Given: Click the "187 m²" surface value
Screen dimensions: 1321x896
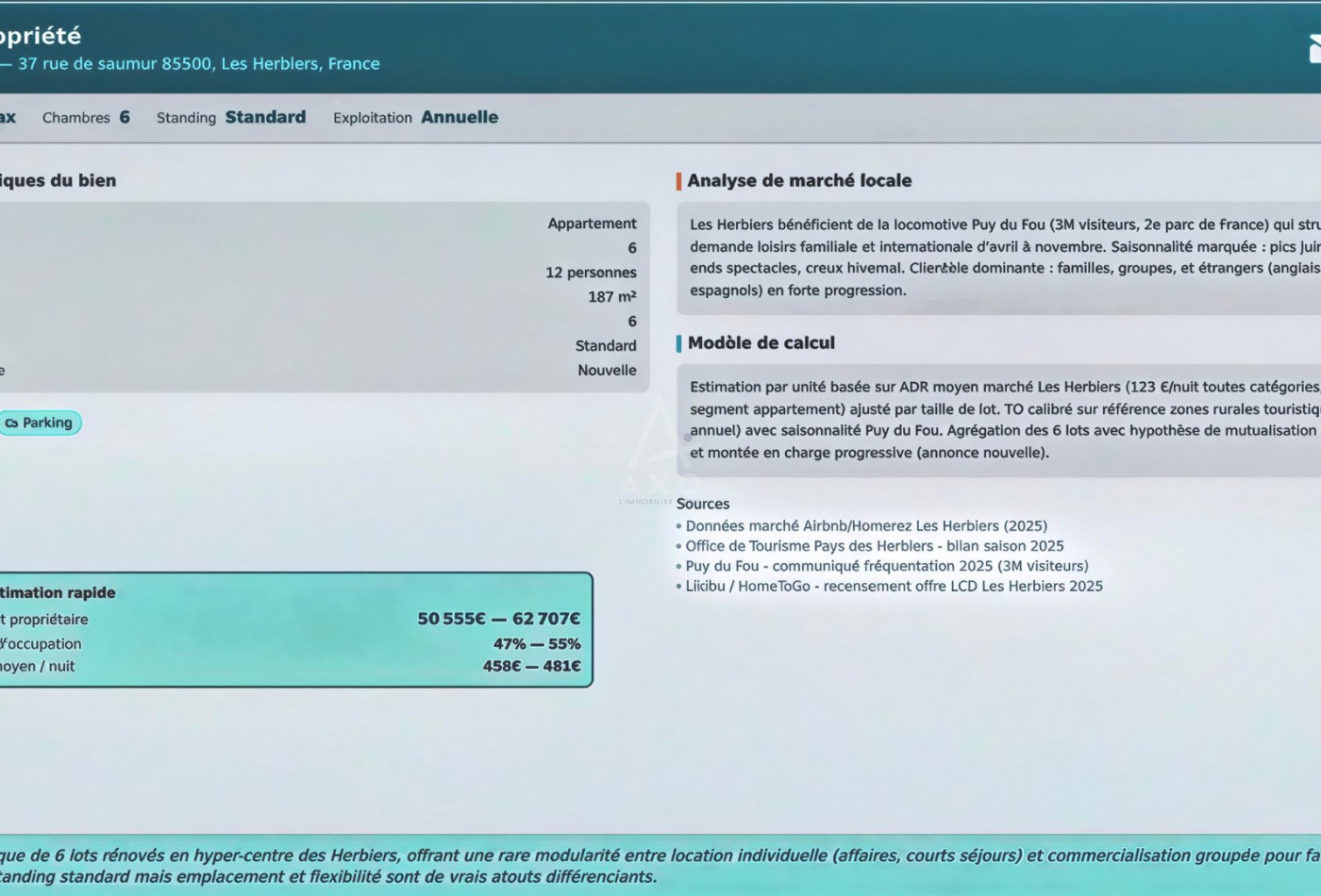Looking at the screenshot, I should [612, 297].
